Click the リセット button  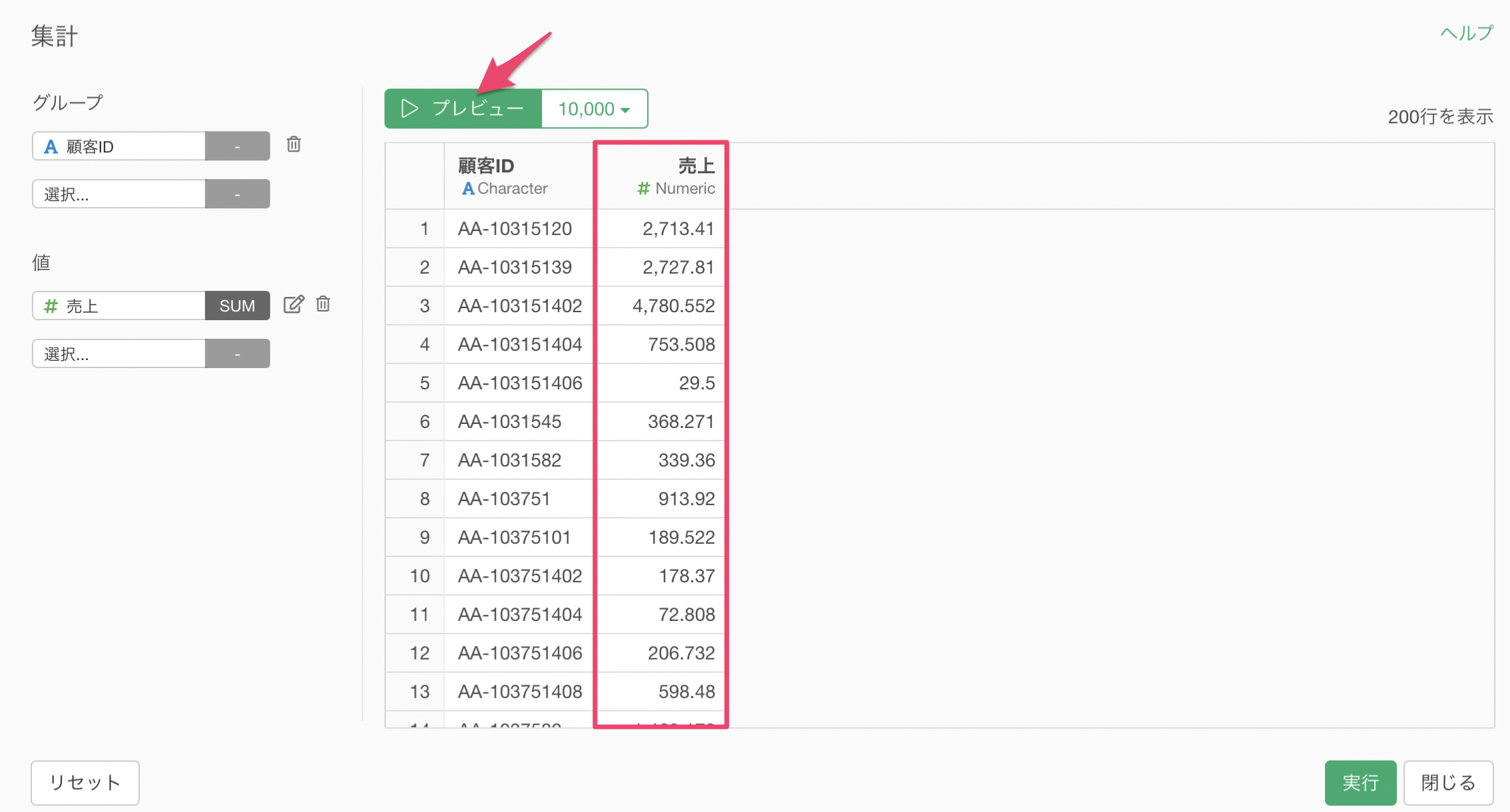(85, 783)
